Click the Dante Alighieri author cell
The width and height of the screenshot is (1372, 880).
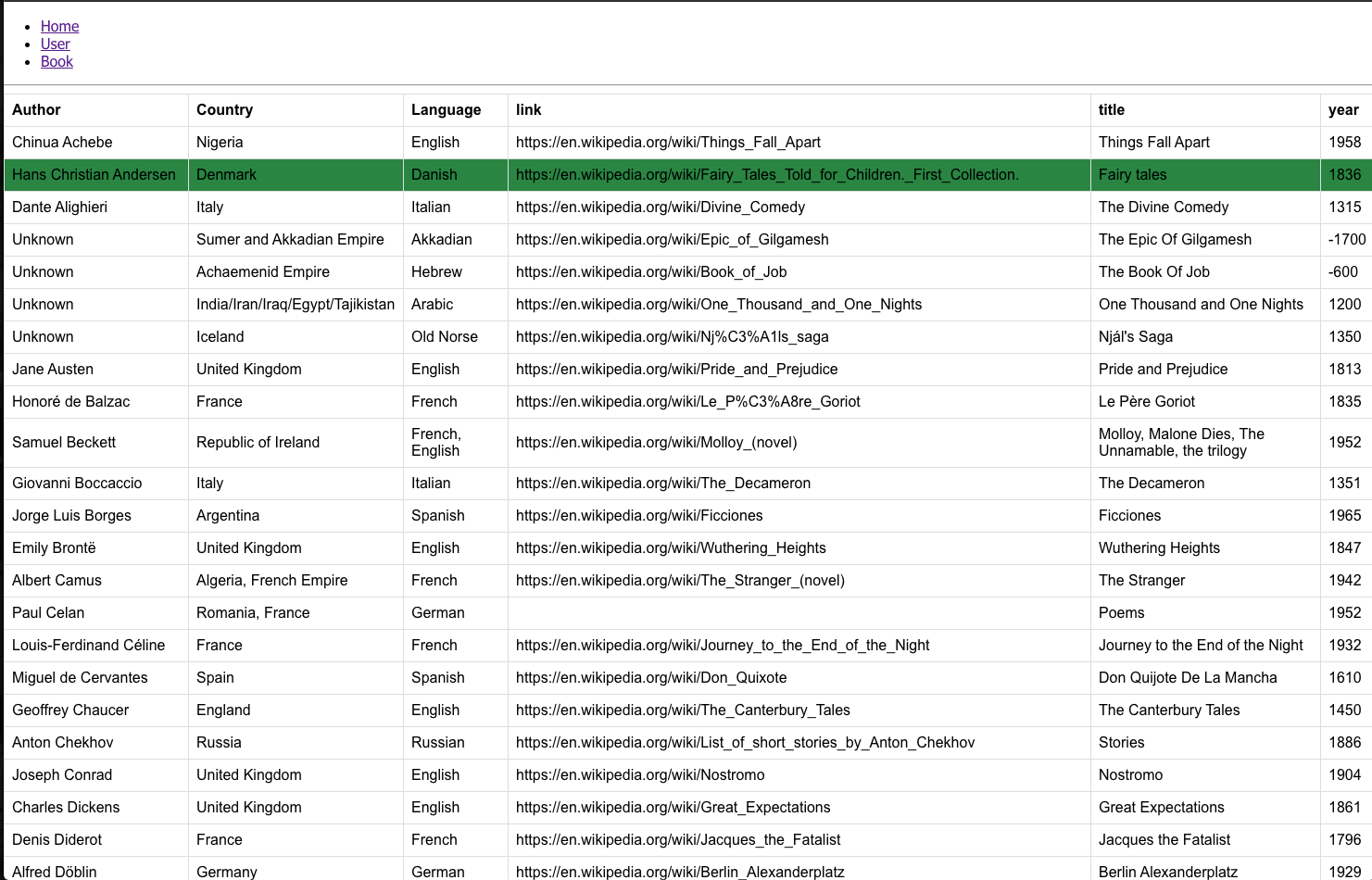click(x=96, y=207)
